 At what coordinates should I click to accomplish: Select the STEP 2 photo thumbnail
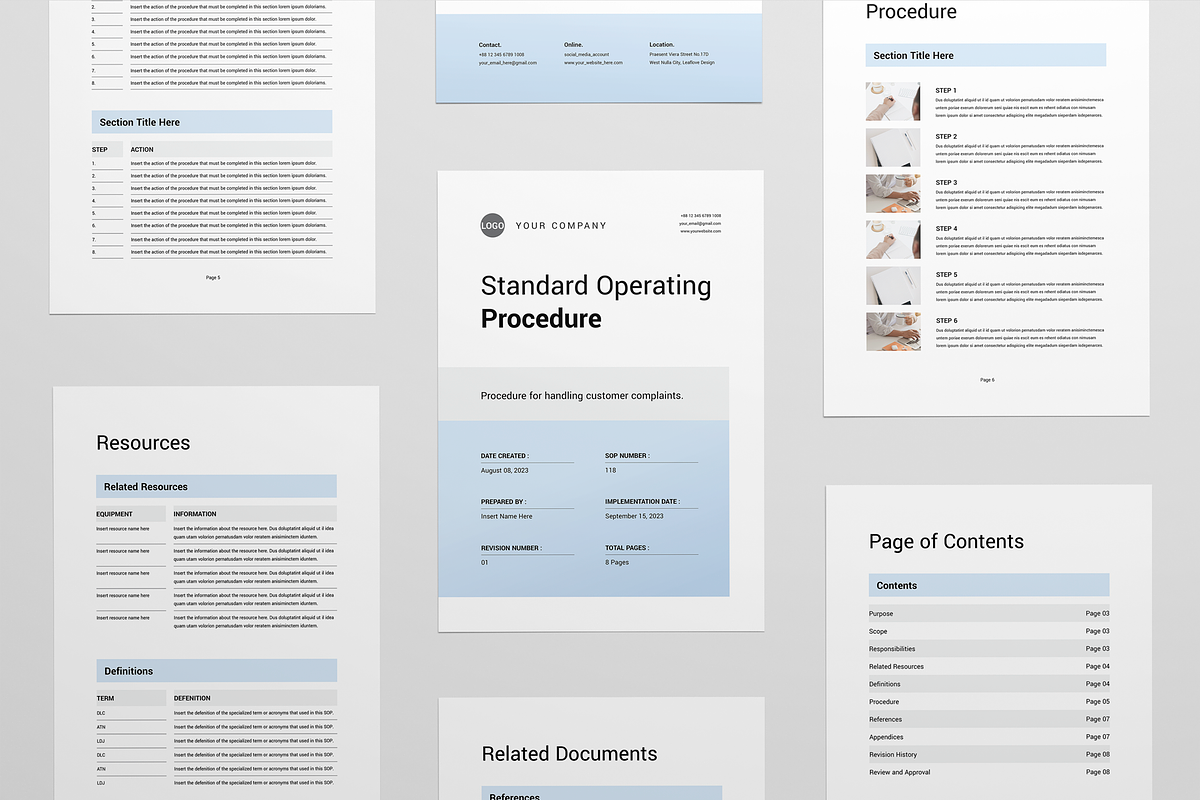[893, 147]
